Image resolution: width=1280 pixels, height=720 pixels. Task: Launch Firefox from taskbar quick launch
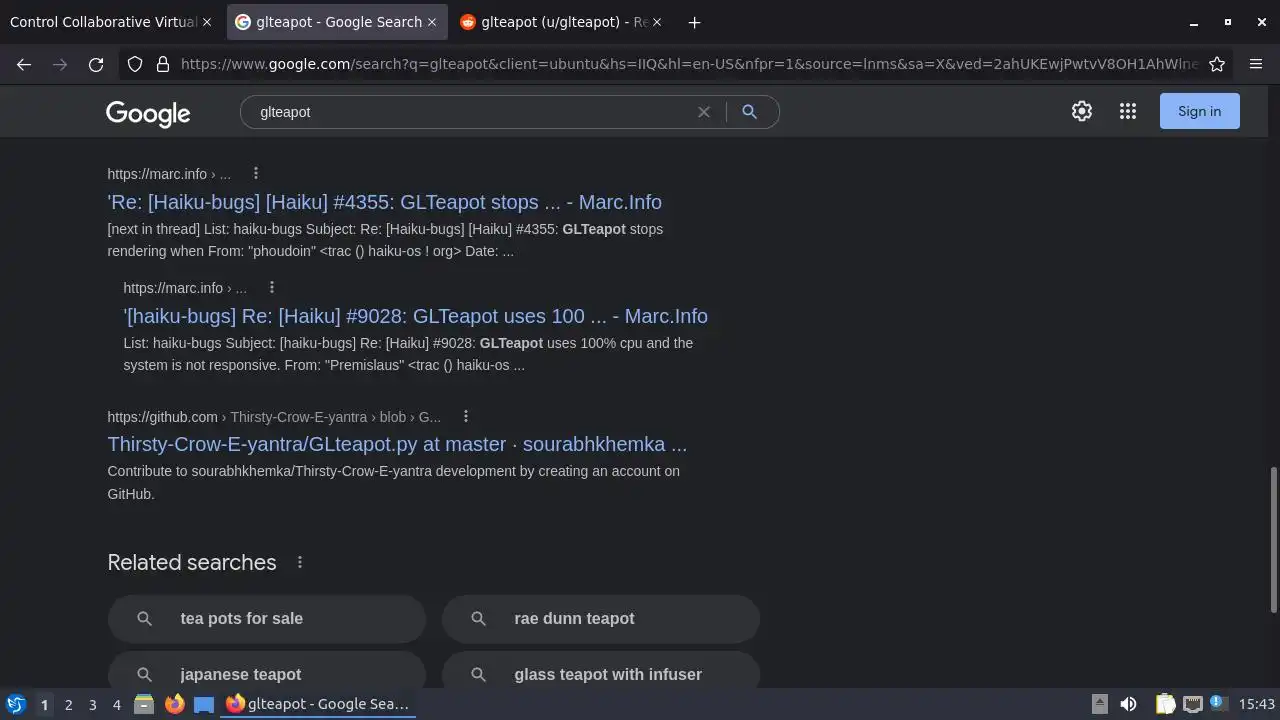tap(174, 704)
